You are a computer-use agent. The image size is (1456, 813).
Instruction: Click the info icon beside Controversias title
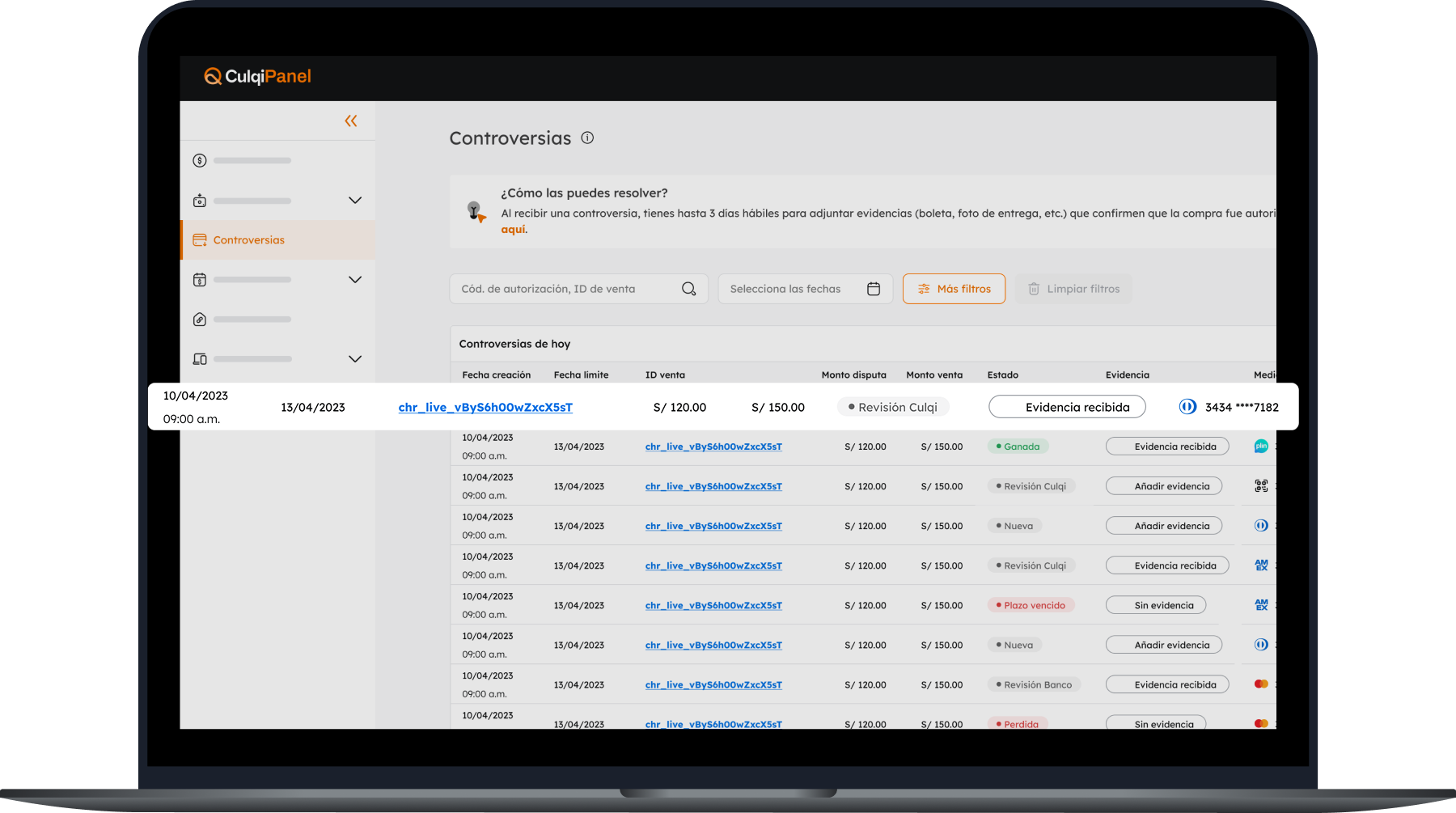(587, 138)
